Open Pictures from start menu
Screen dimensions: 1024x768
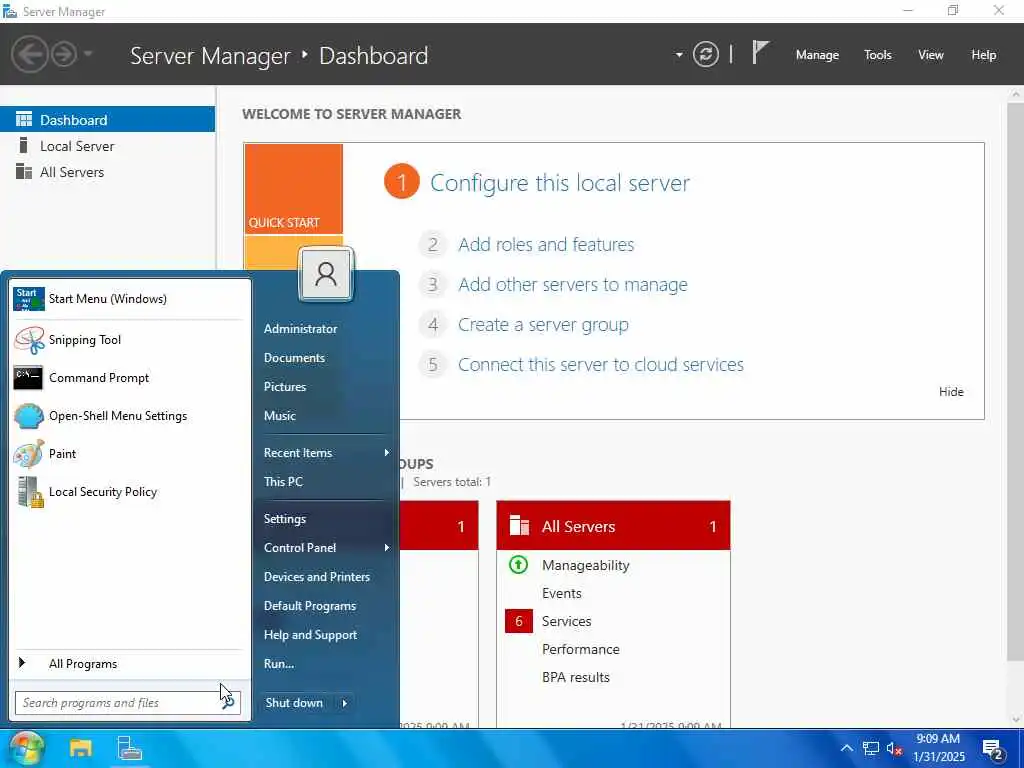(x=285, y=387)
